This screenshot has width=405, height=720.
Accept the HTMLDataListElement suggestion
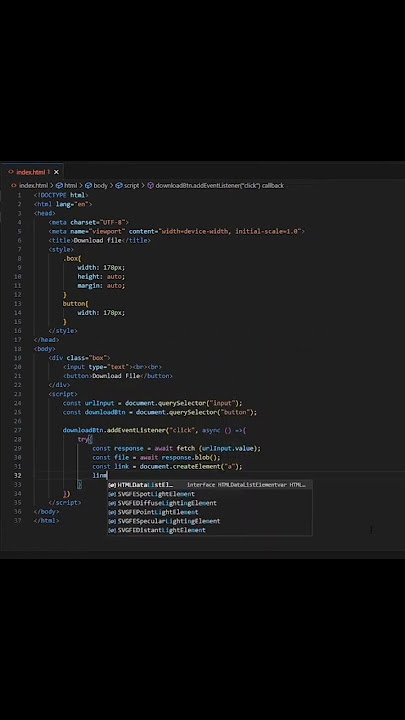point(210,485)
